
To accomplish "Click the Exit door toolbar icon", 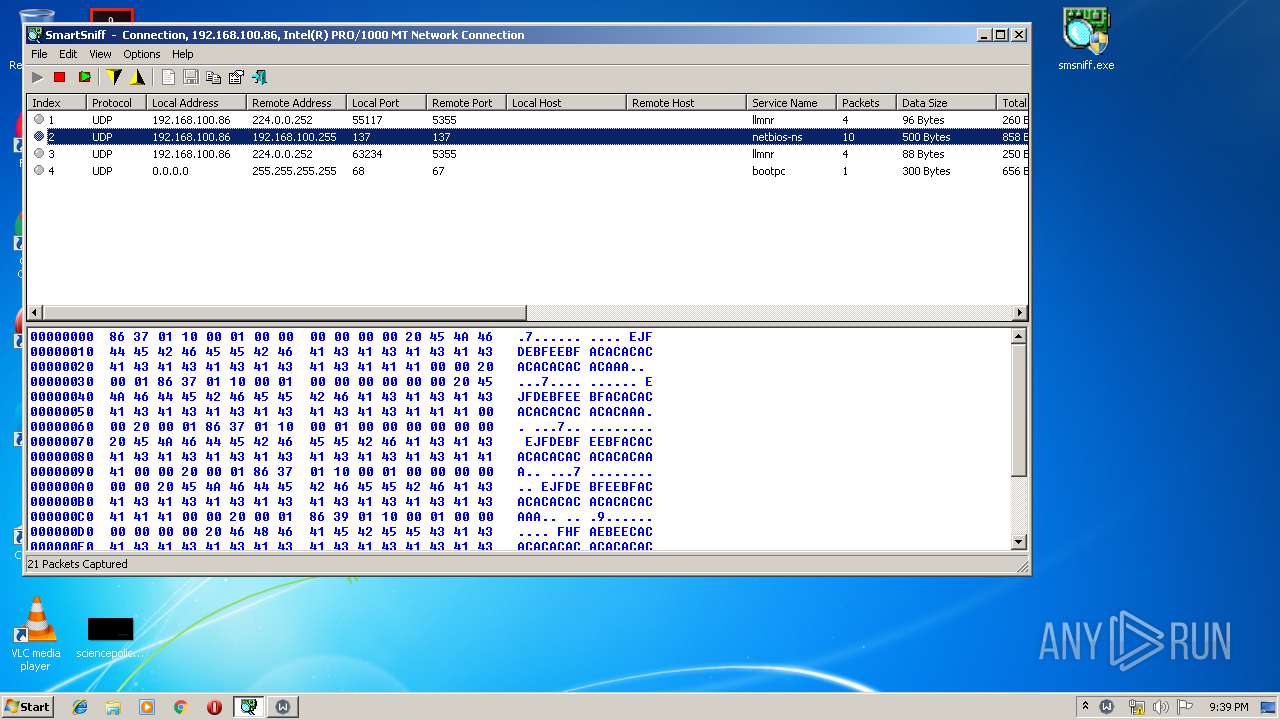I will click(259, 77).
